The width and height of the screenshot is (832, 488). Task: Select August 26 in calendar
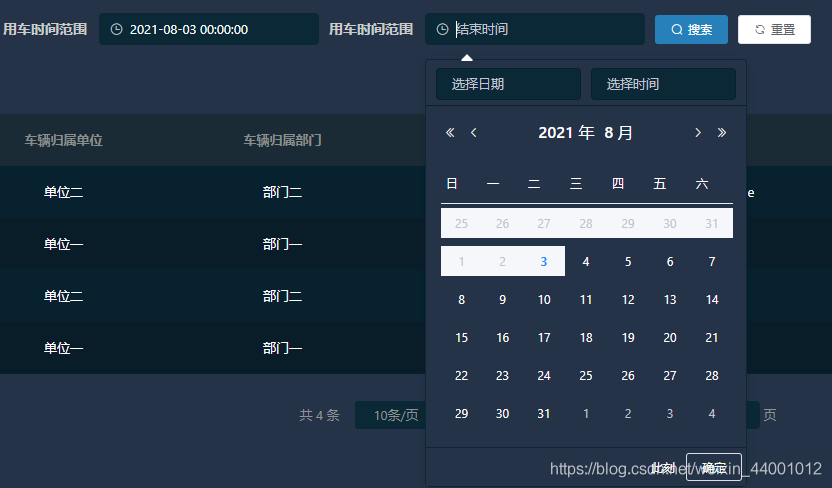pyautogui.click(x=628, y=376)
